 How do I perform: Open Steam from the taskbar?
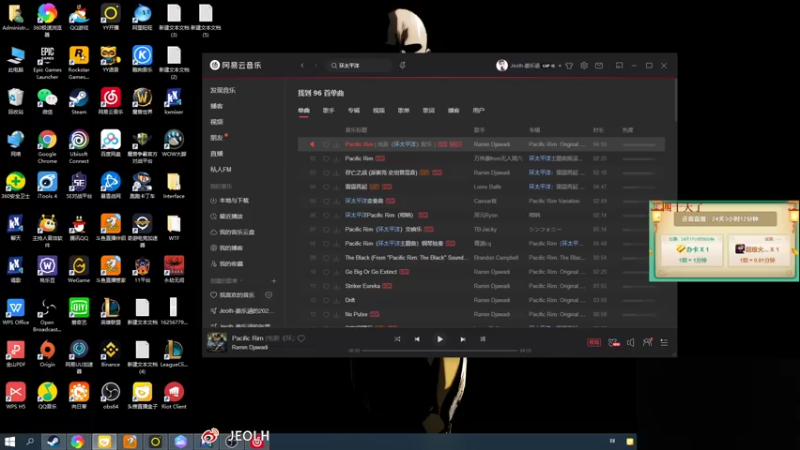click(x=53, y=441)
